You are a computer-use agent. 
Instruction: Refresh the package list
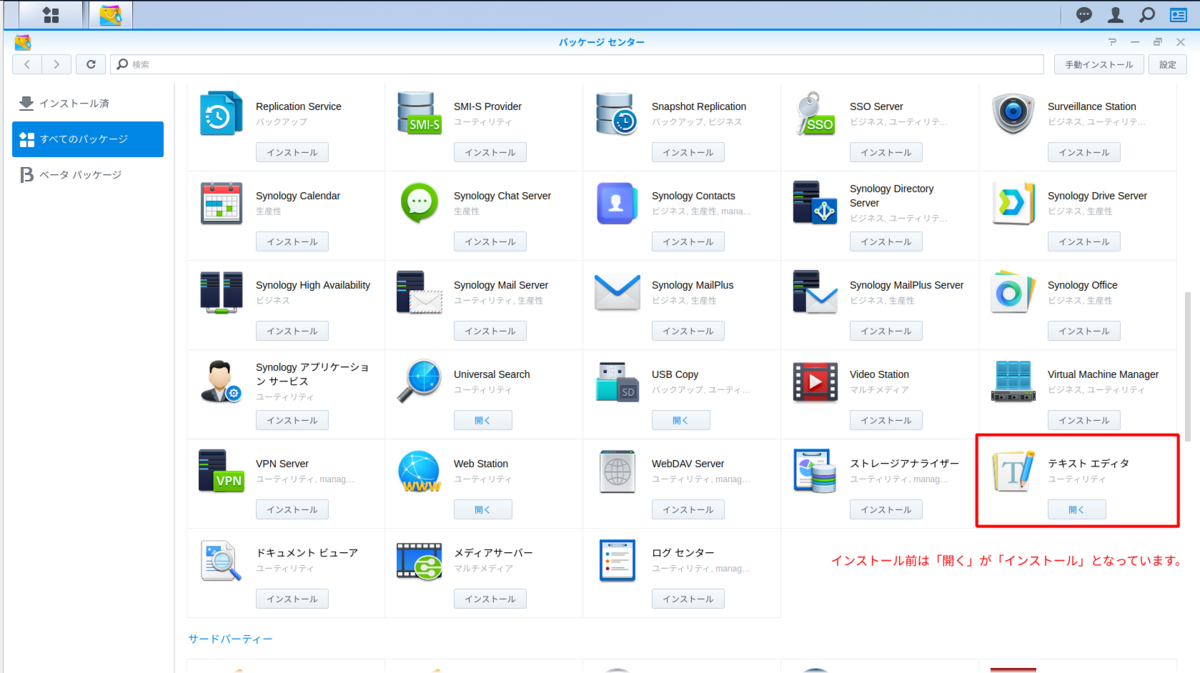click(x=91, y=64)
